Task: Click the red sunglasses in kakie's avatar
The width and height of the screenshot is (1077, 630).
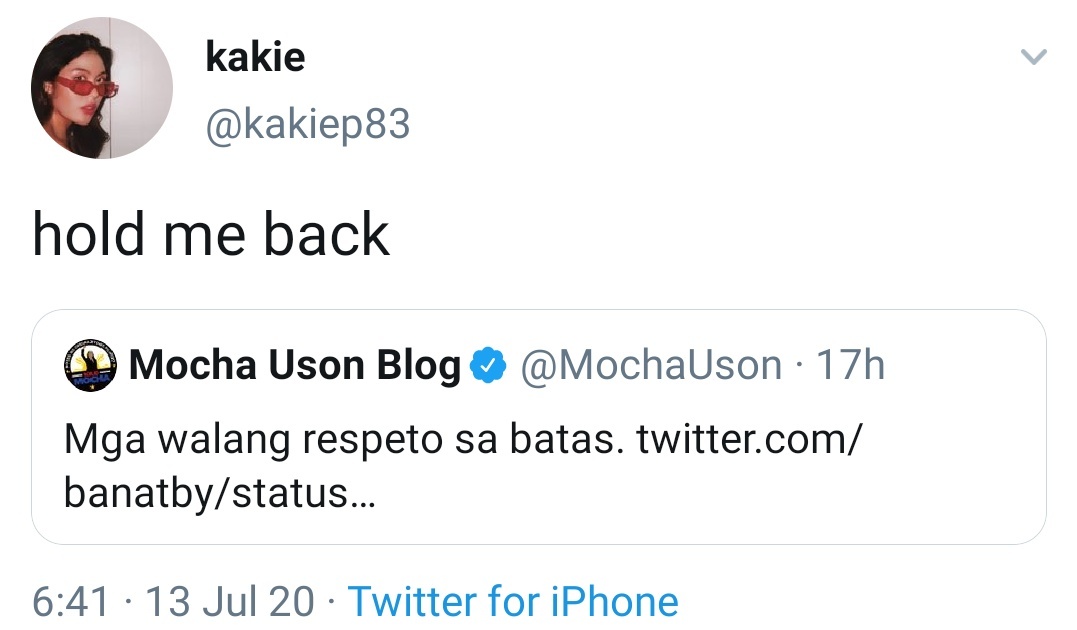Action: (x=87, y=87)
